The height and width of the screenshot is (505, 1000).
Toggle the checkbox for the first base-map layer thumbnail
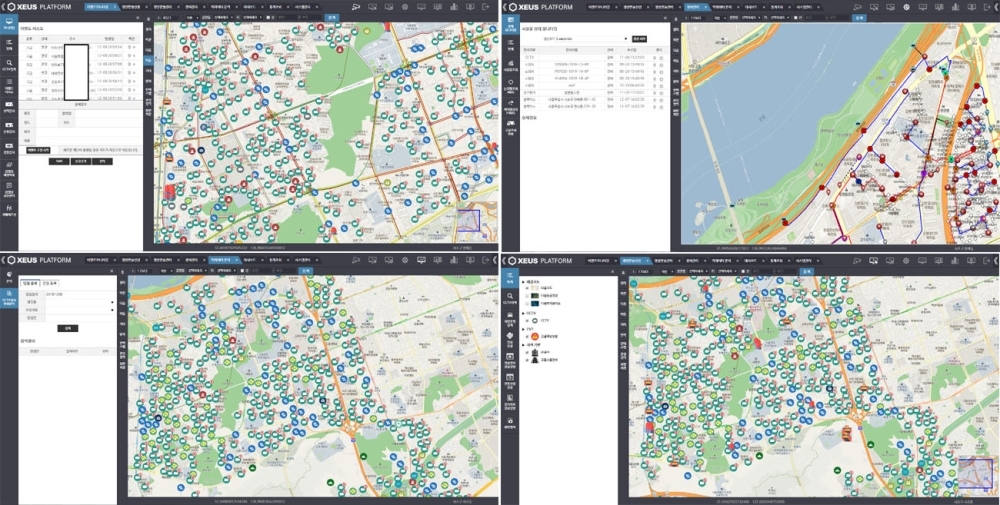[527, 287]
